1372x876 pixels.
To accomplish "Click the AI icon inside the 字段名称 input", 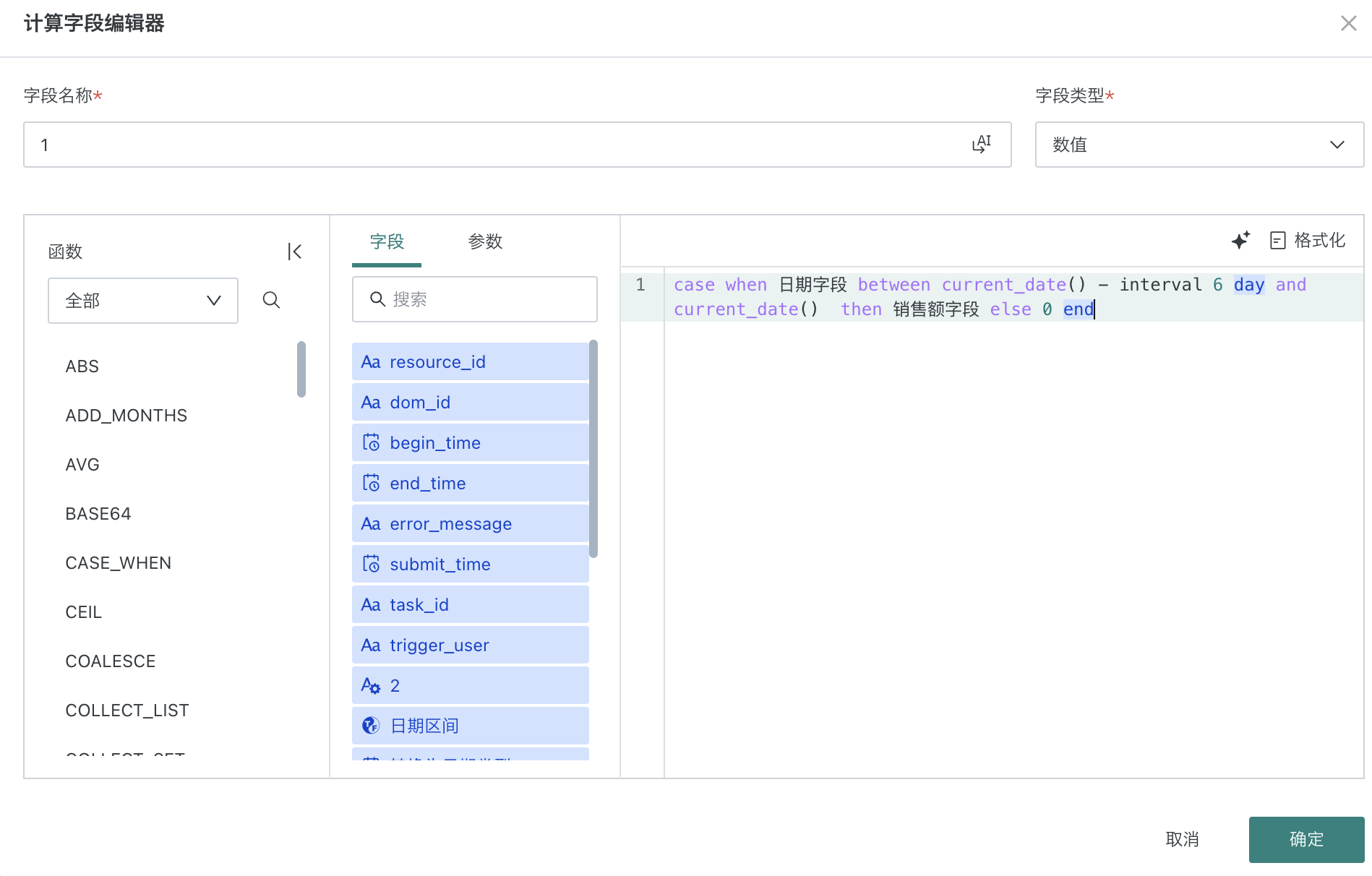I will coord(981,145).
